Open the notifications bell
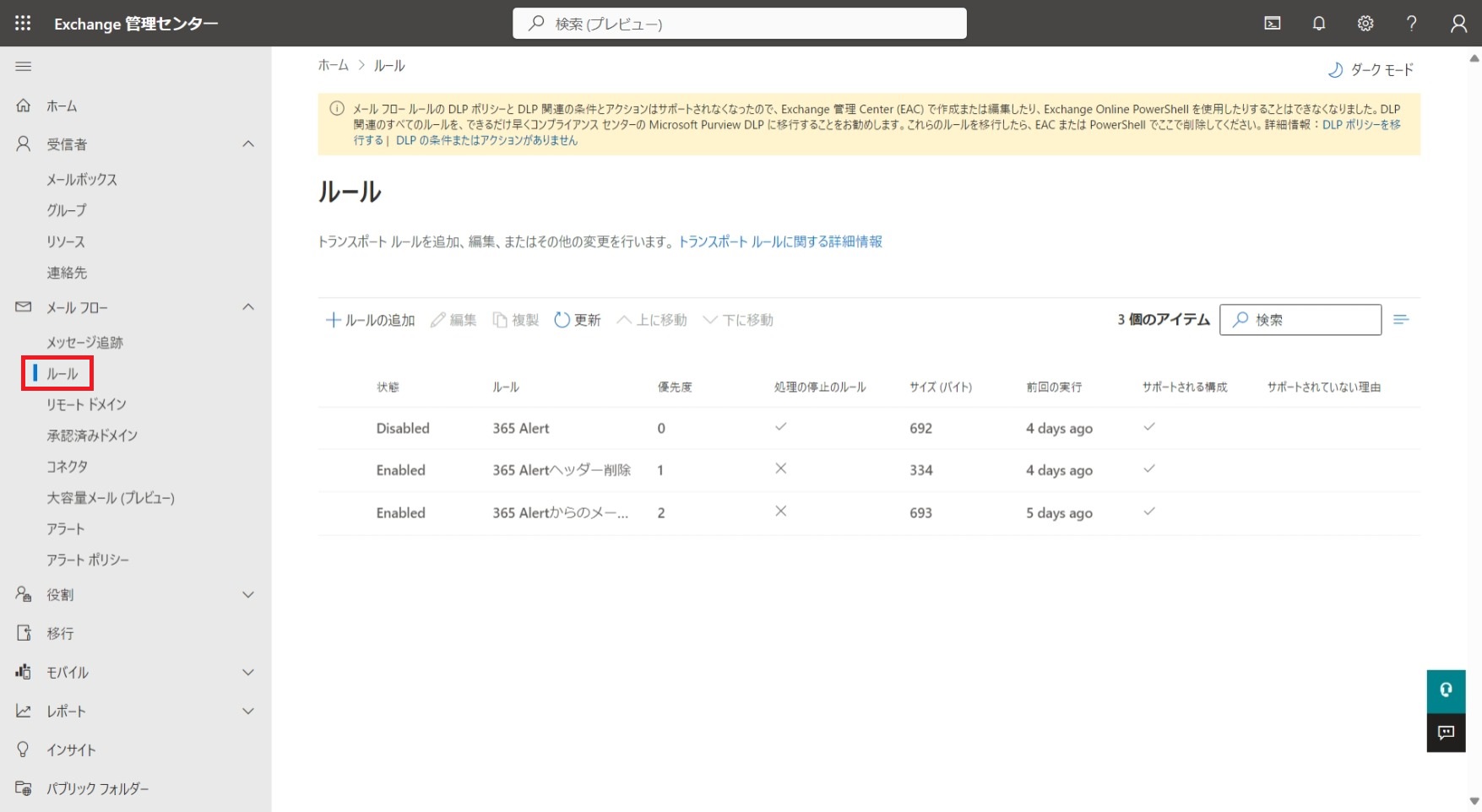 click(x=1318, y=24)
